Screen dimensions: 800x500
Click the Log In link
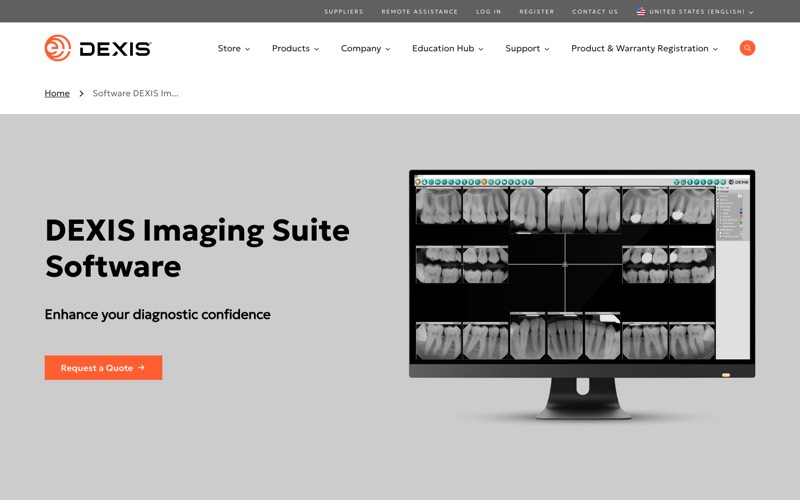488,11
